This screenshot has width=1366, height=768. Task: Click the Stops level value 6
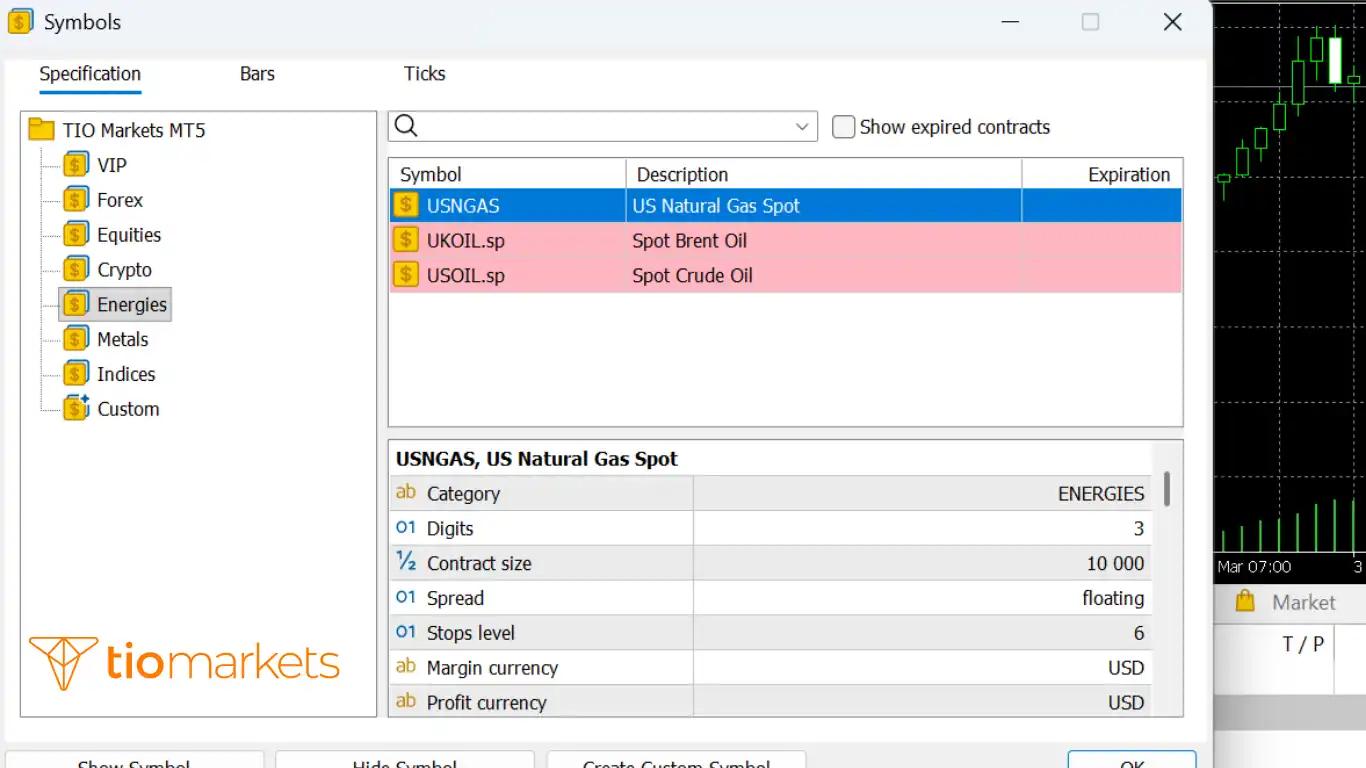tap(1139, 633)
